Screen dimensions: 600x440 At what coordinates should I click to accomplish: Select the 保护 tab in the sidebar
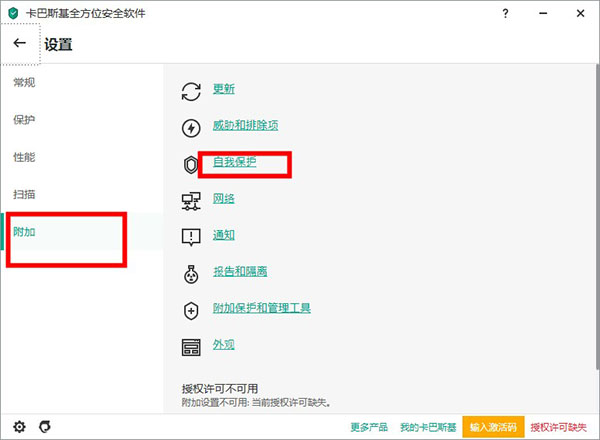click(24, 120)
